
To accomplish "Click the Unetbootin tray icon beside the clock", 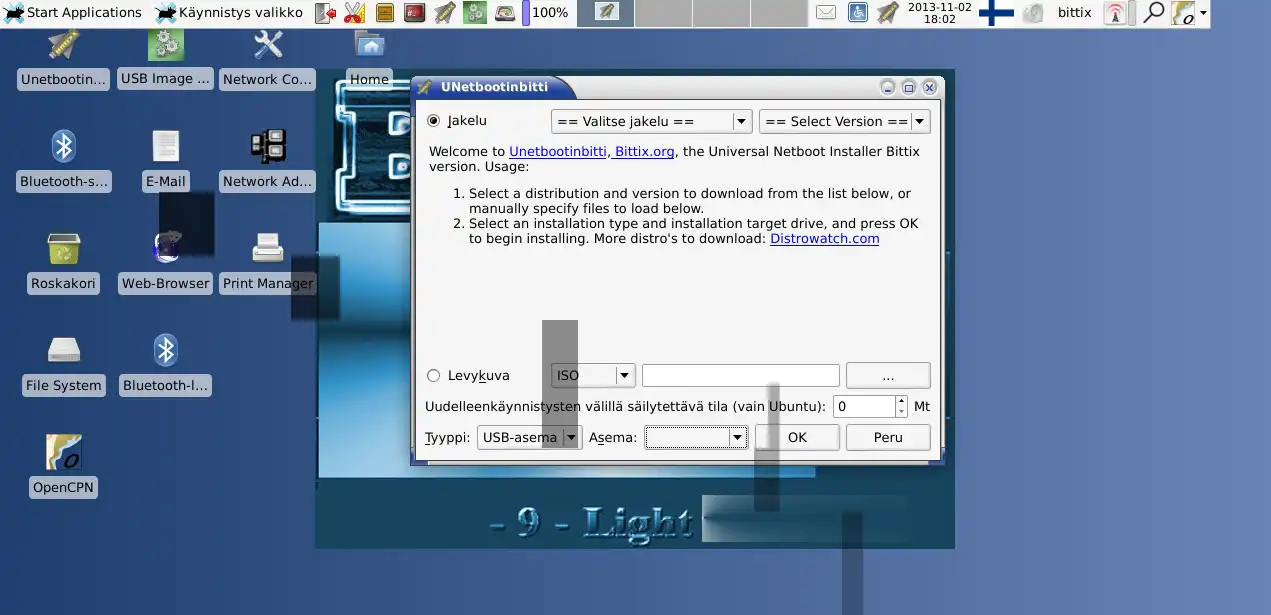I will [x=887, y=13].
